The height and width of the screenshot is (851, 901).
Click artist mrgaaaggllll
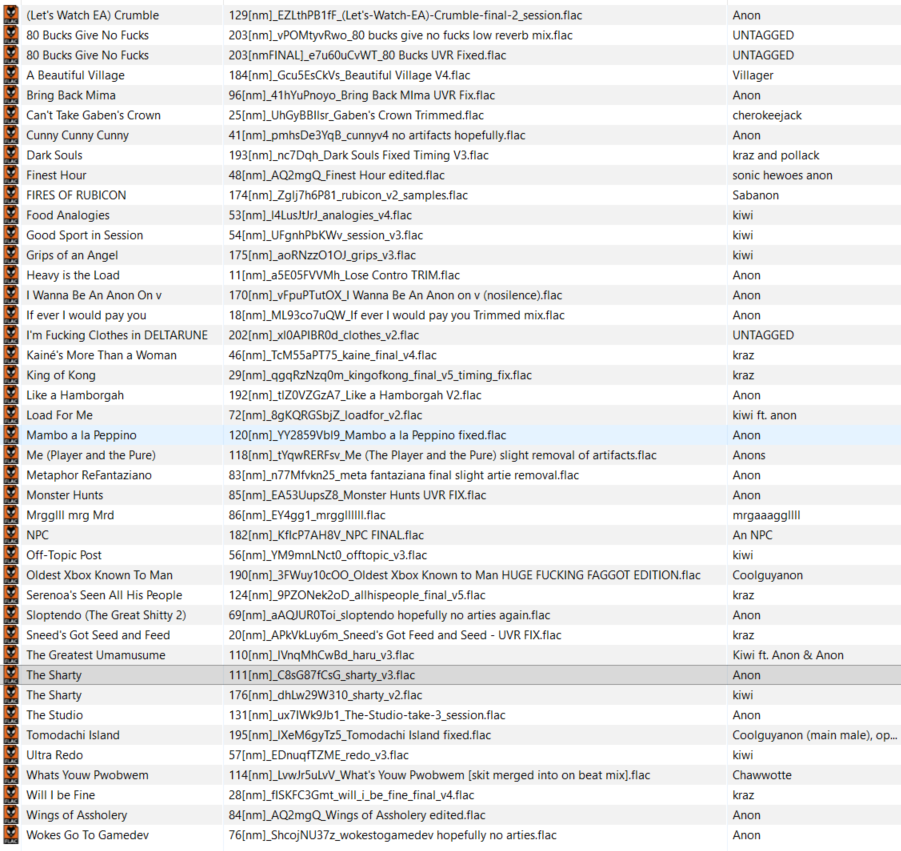pos(766,515)
